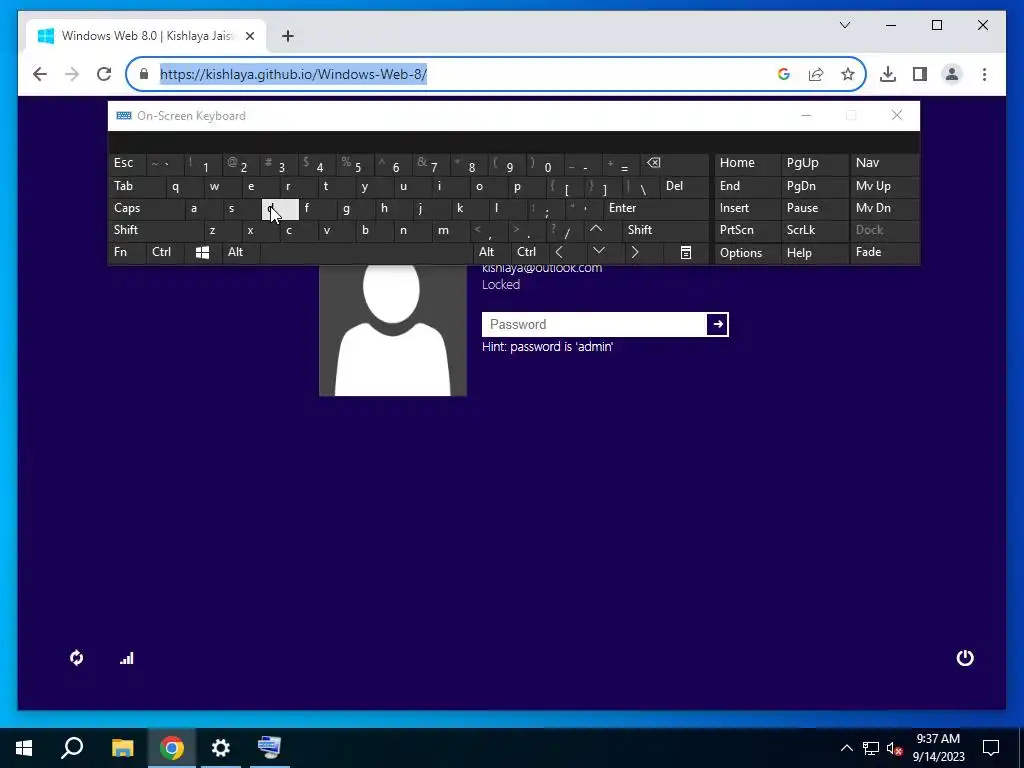Click the Esc key on the keyboard
The width and height of the screenshot is (1024, 768).
127,163
